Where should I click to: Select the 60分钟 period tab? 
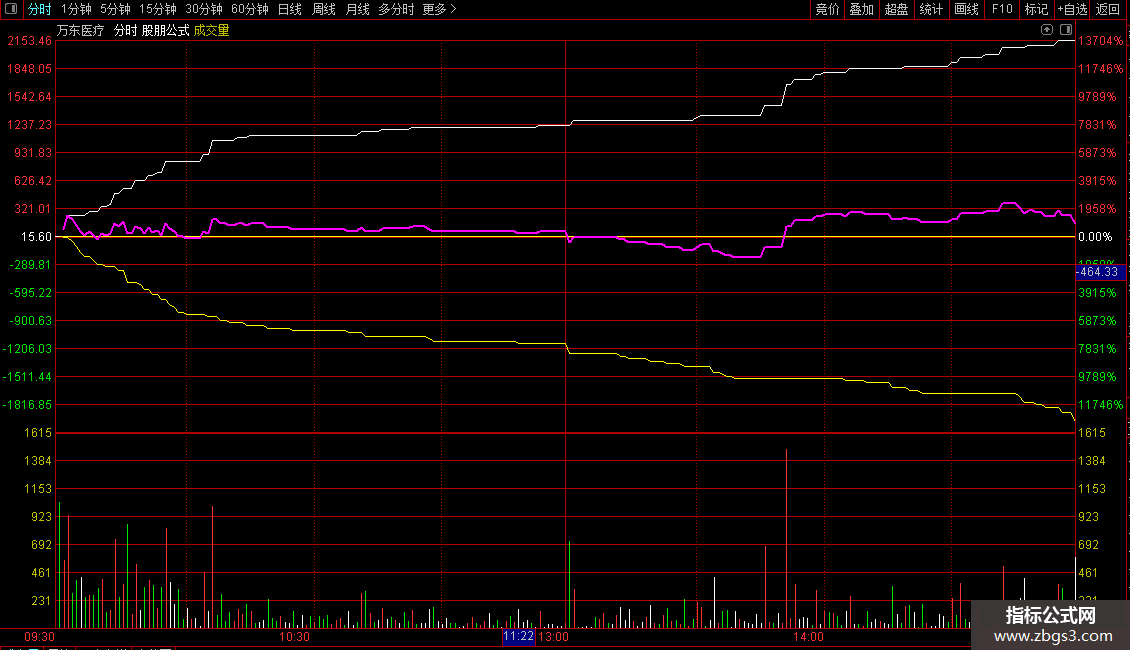click(x=249, y=9)
